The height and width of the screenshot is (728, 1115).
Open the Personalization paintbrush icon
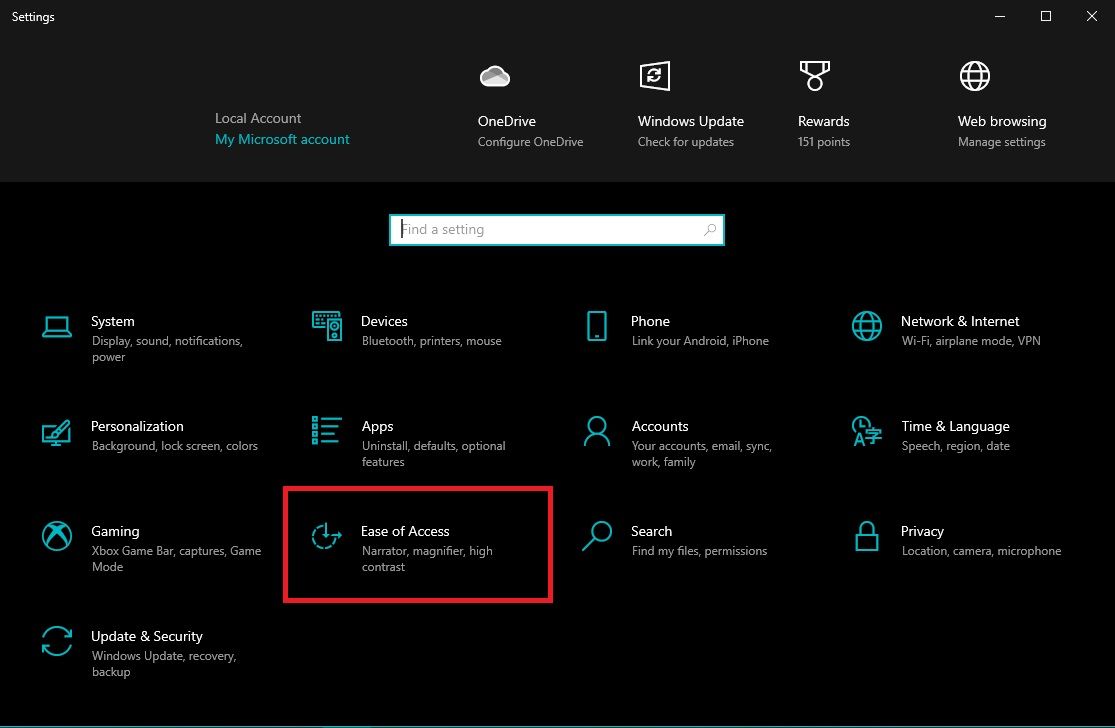tap(56, 432)
